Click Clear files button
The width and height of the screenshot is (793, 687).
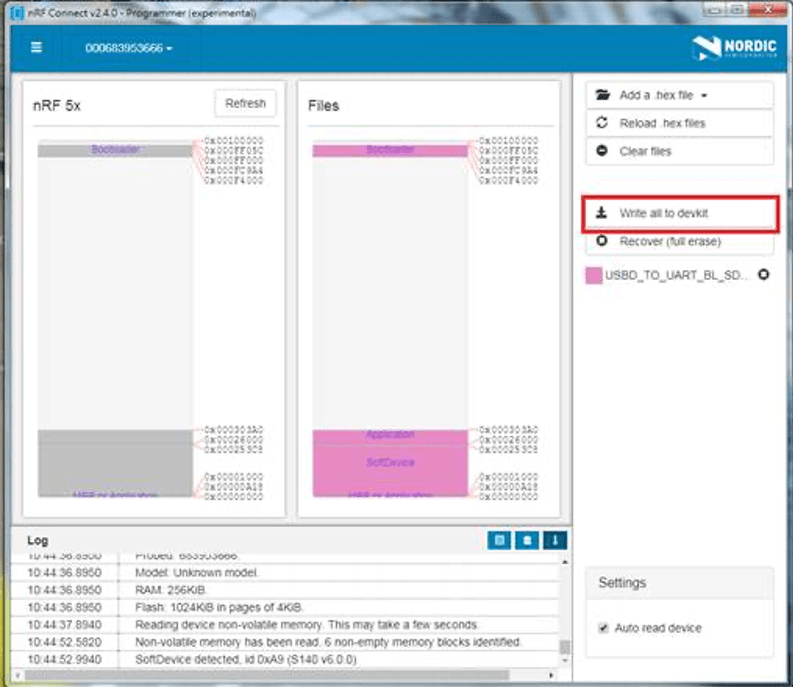679,151
